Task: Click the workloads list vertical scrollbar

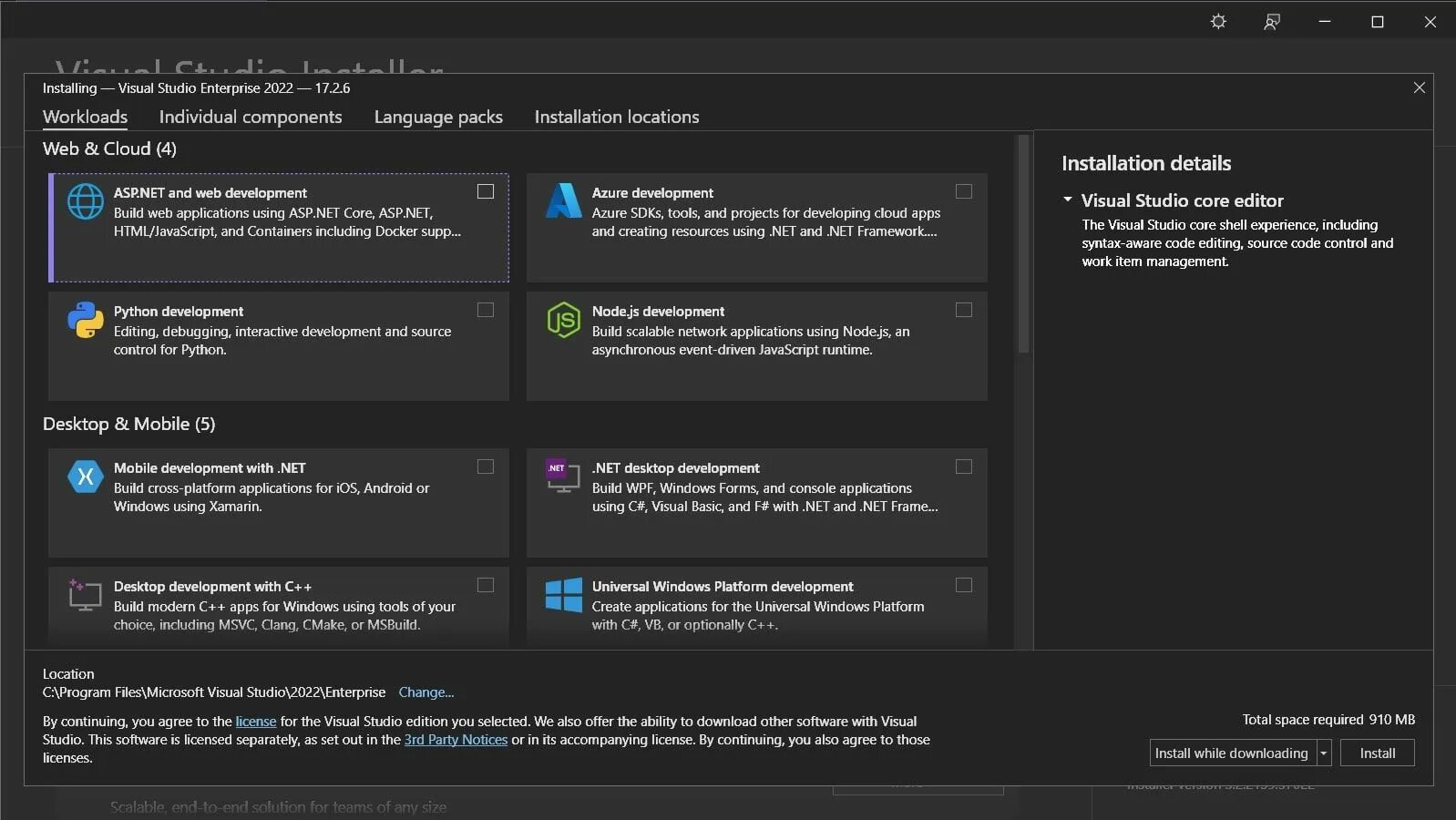Action: pyautogui.click(x=1023, y=244)
